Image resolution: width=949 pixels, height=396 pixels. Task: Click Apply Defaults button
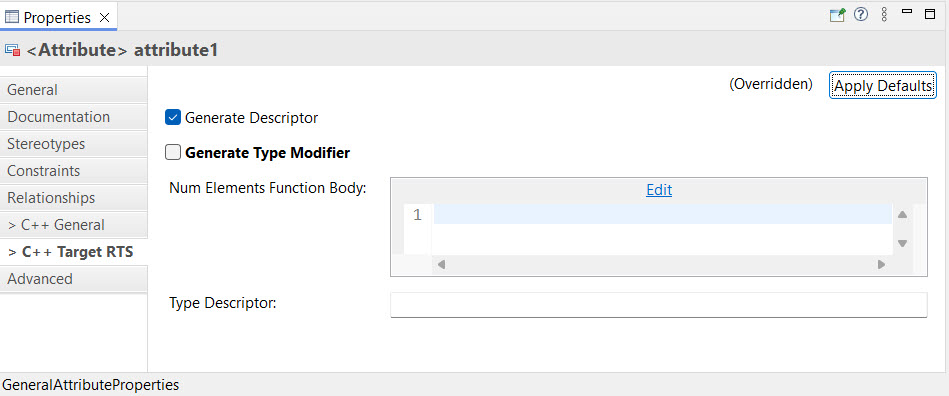point(882,86)
